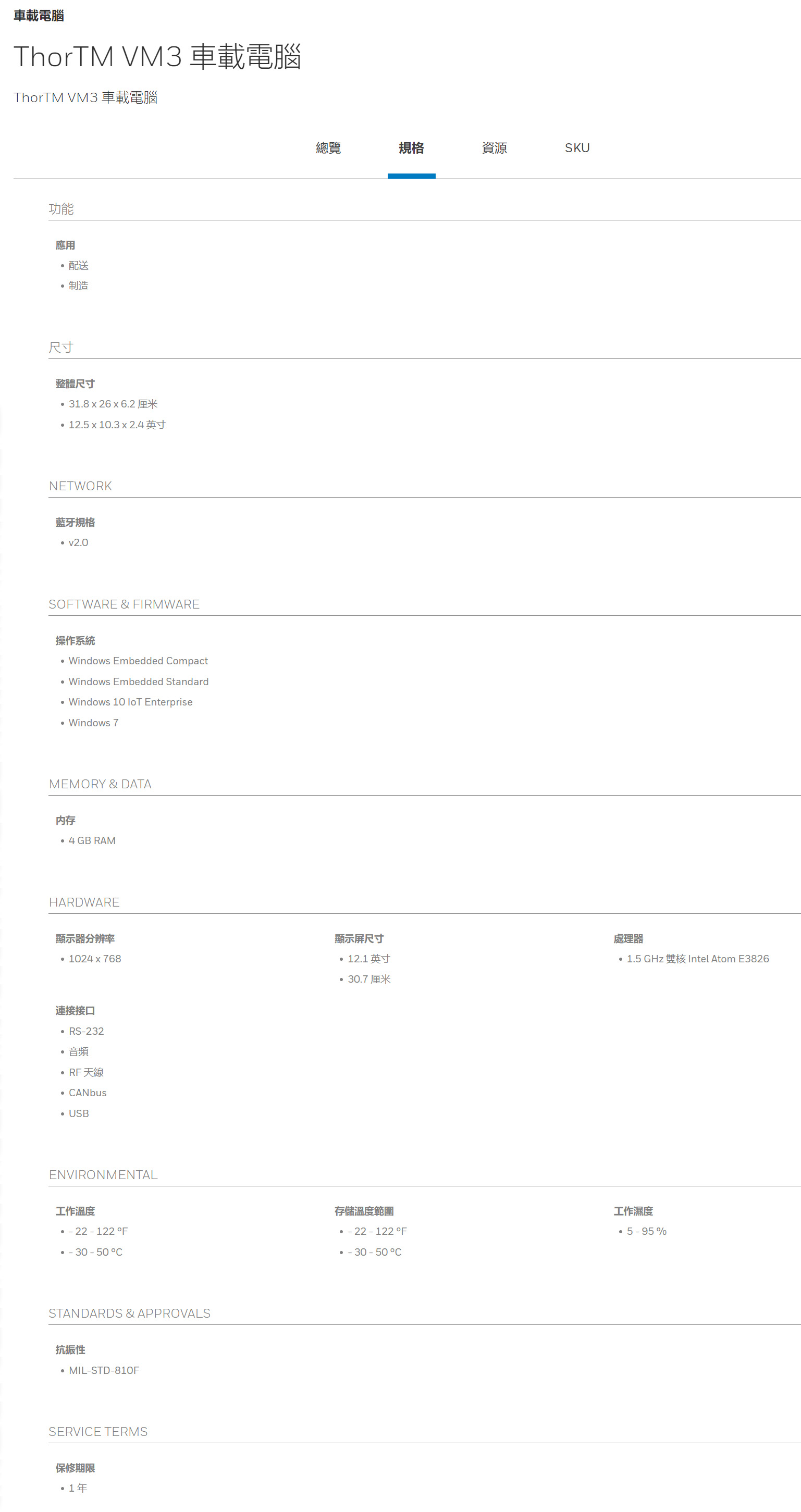Click the Windows 7 list item
This screenshot has width=801, height=1512.
coord(94,723)
